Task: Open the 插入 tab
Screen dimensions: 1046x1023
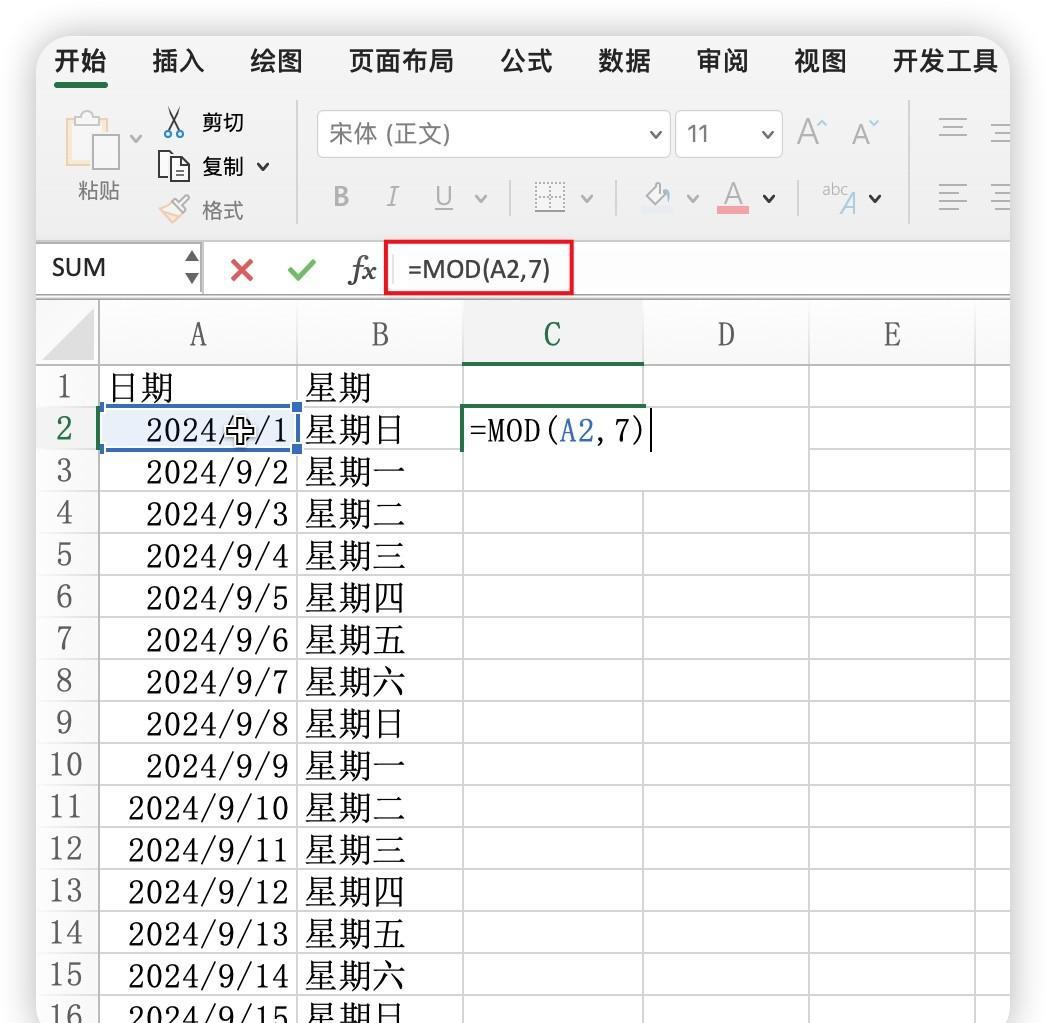Action: click(178, 61)
